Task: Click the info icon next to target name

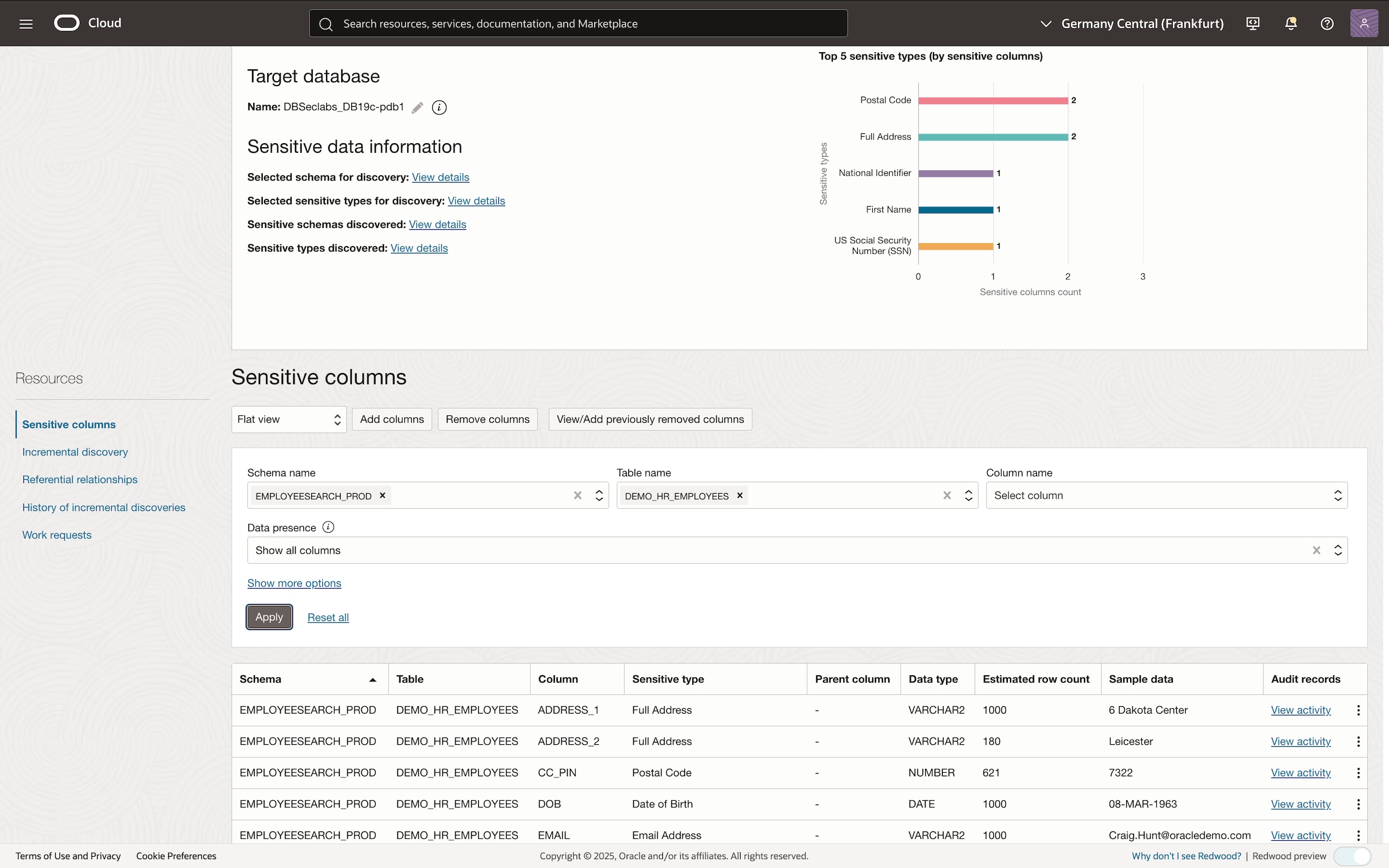Action: (439, 107)
